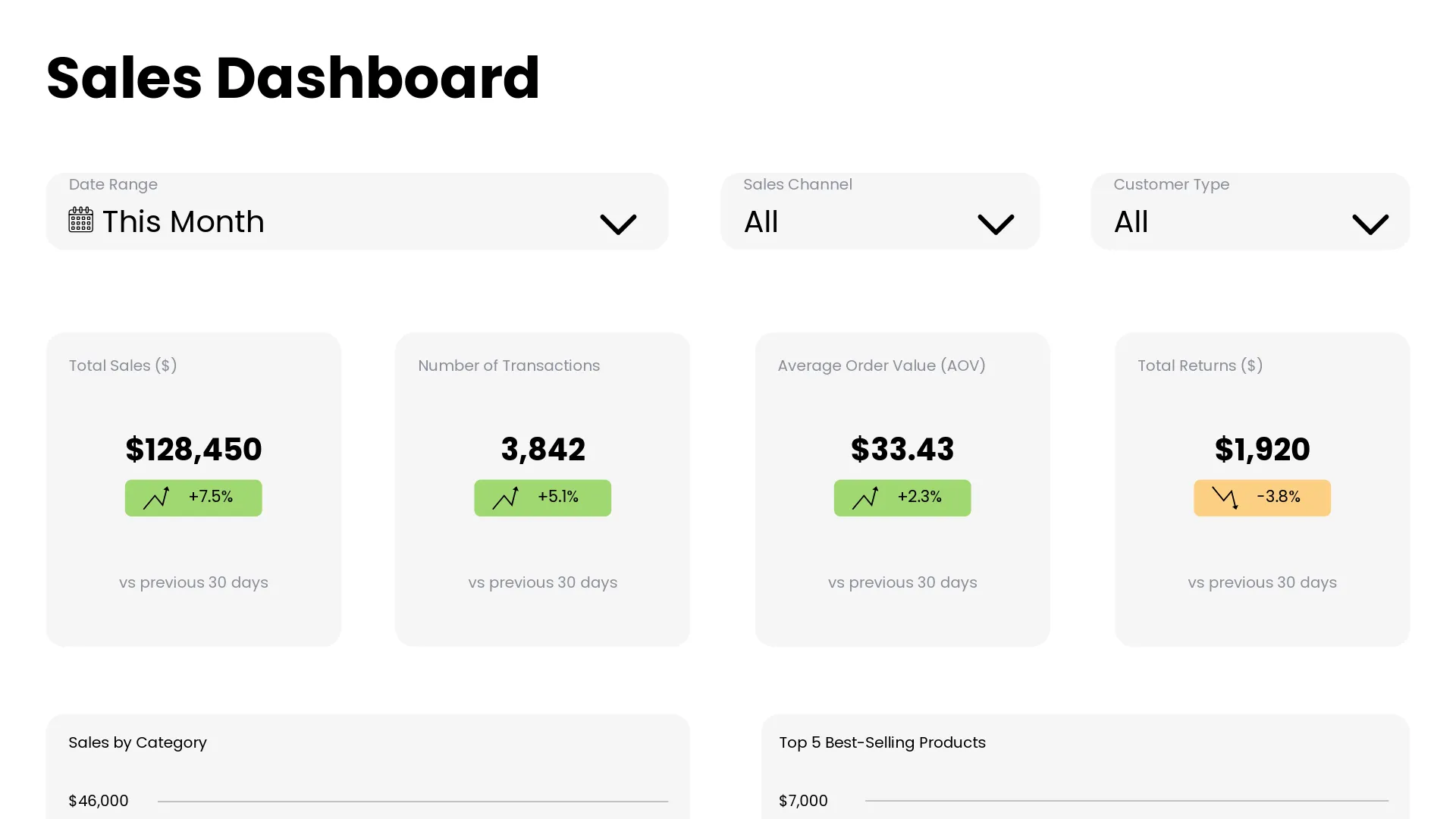Click the downward trend icon for Total Returns
Viewport: 1456px width, 819px height.
(1225, 497)
